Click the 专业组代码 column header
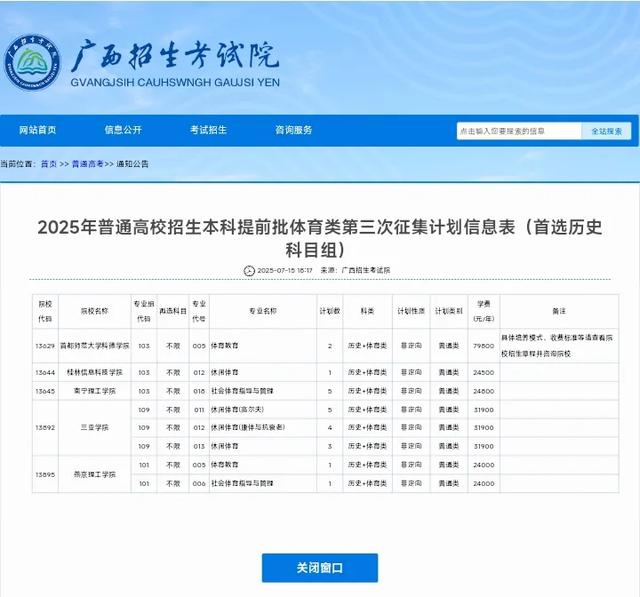The height and width of the screenshot is (597, 640). [x=144, y=311]
